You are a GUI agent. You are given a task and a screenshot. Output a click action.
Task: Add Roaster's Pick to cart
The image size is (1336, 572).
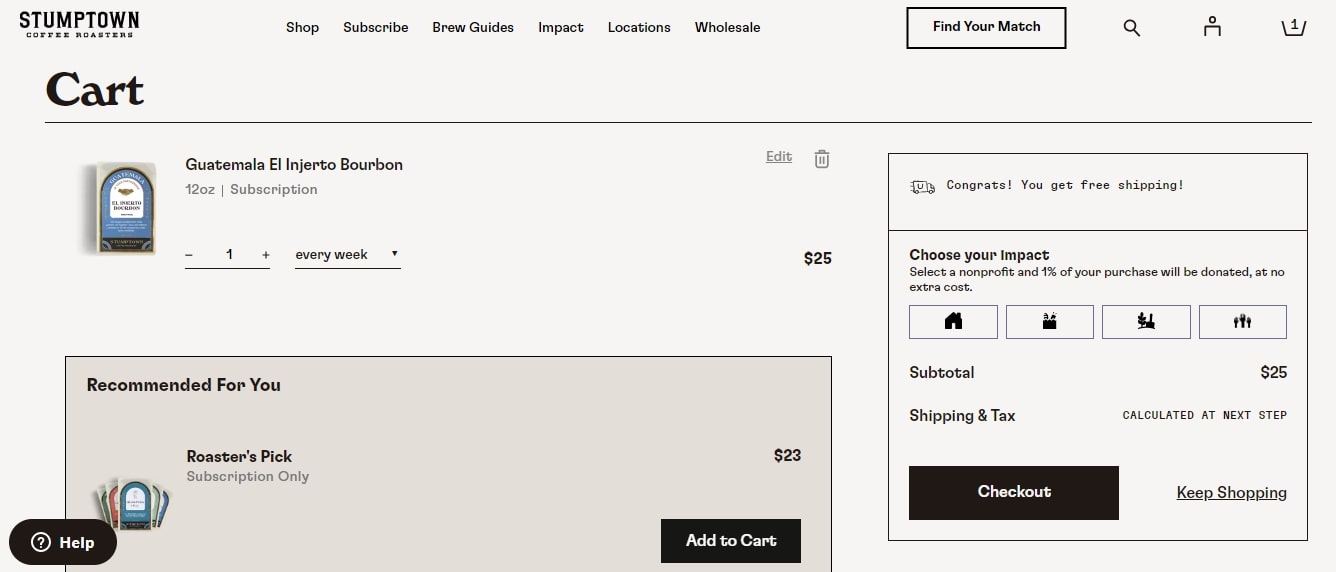click(731, 541)
